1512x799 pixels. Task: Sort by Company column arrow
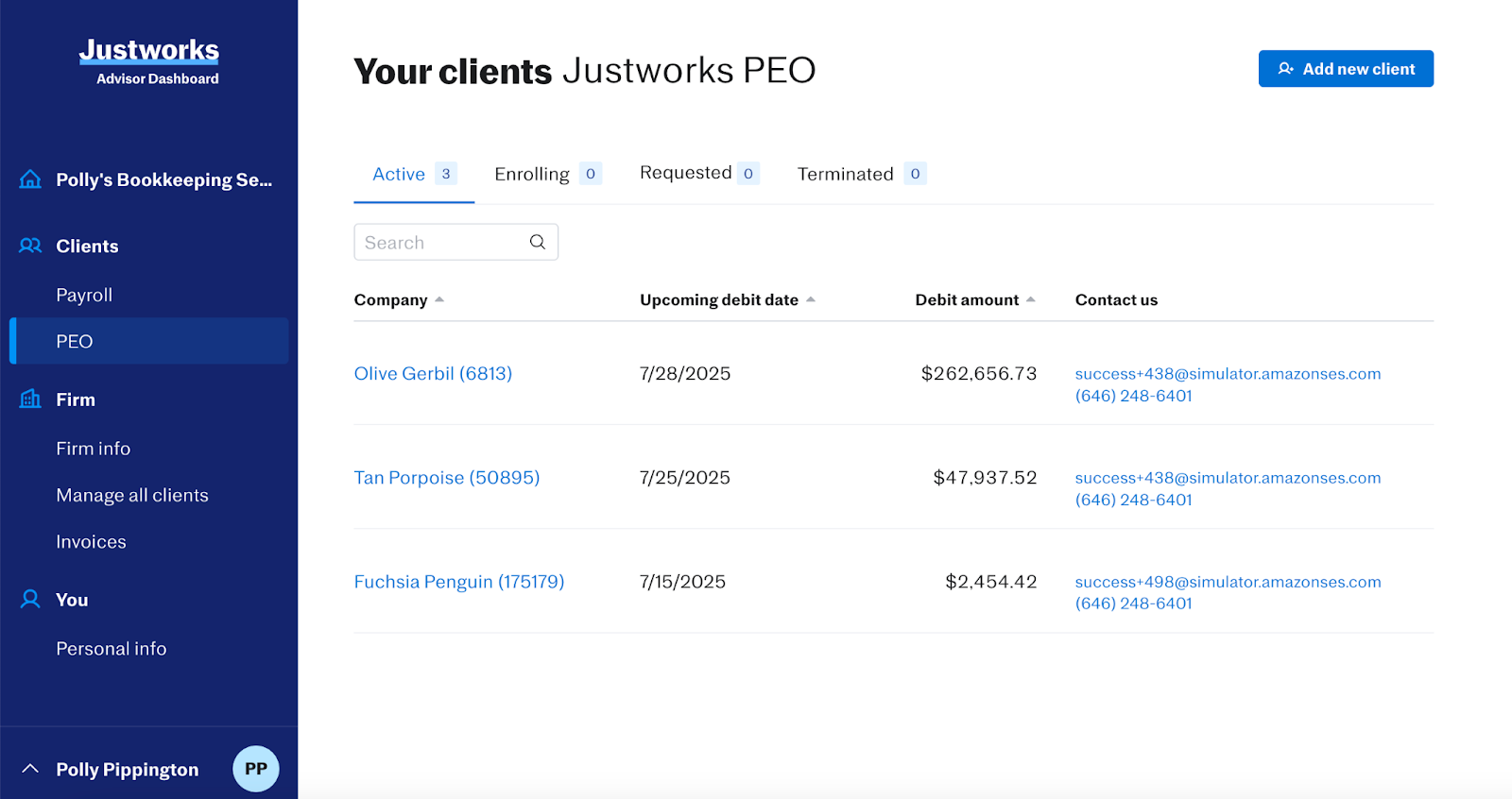coord(439,299)
